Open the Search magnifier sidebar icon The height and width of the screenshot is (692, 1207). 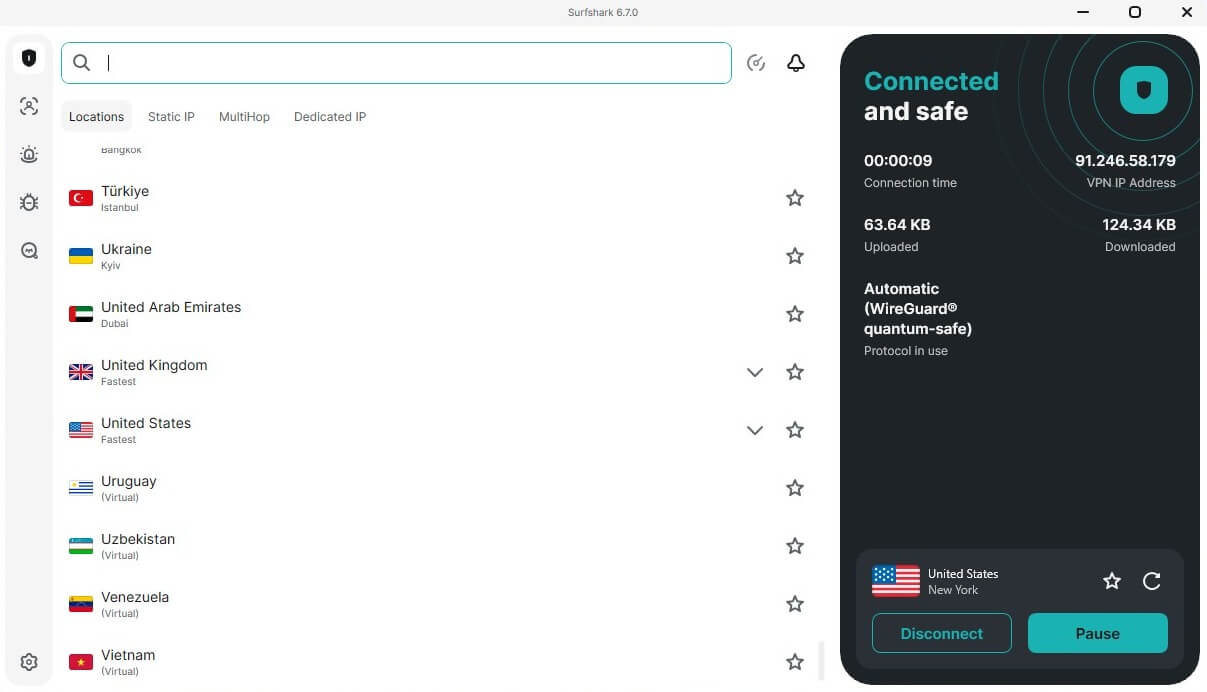click(29, 251)
